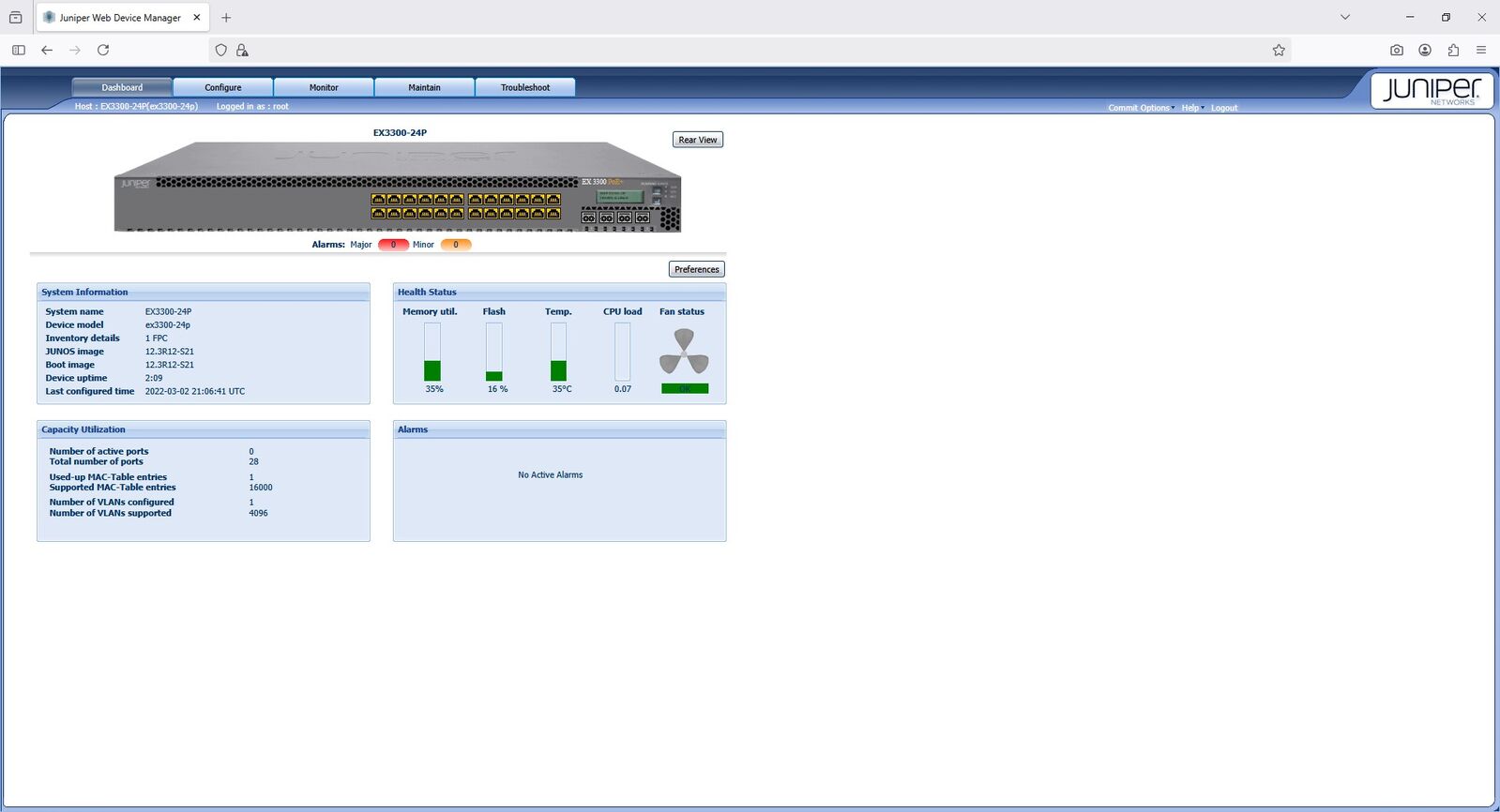1500x812 pixels.
Task: Click the first bottom-row Ethernet port on the switch
Action: point(378,213)
